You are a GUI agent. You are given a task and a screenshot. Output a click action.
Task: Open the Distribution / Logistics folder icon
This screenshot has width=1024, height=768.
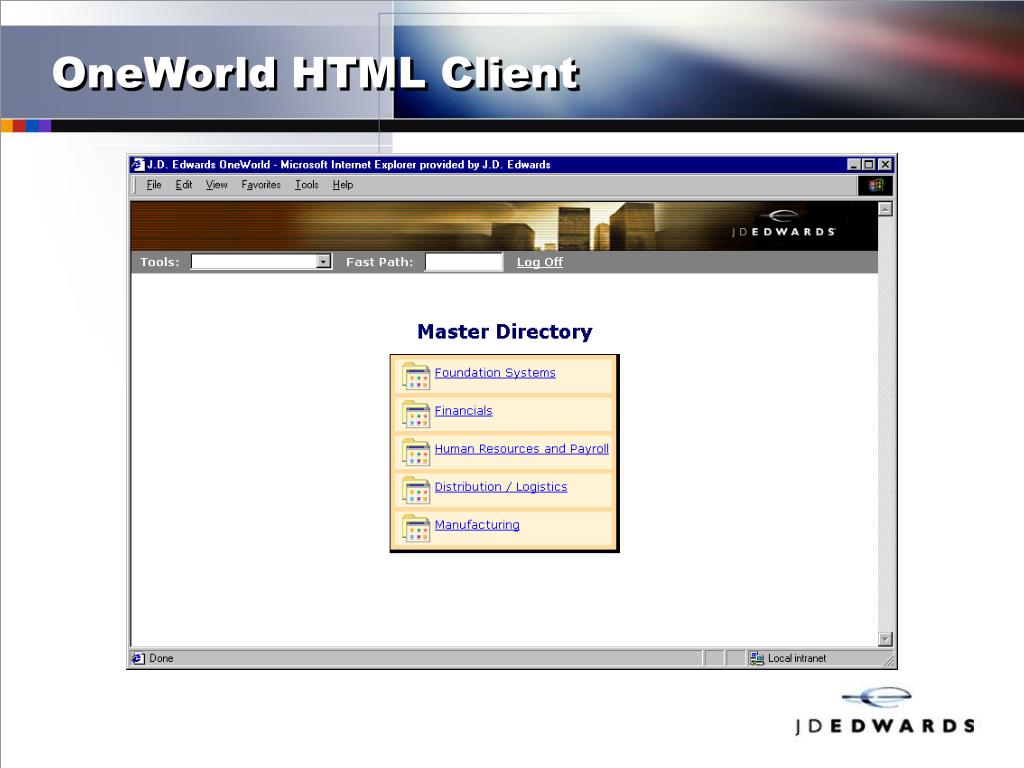[416, 490]
